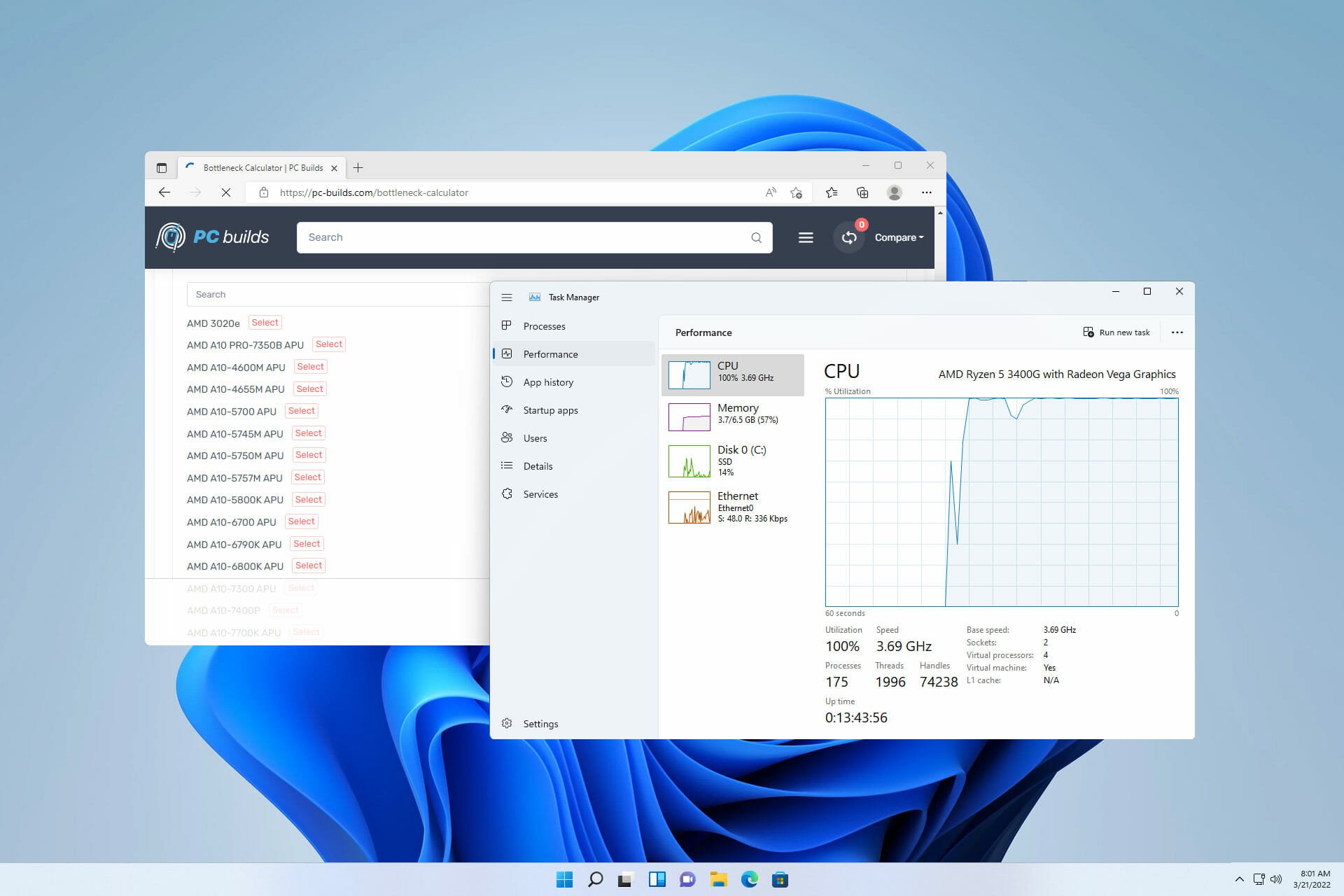Open App history in Task Manager
Viewport: 1344px width, 896px height.
pos(548,381)
